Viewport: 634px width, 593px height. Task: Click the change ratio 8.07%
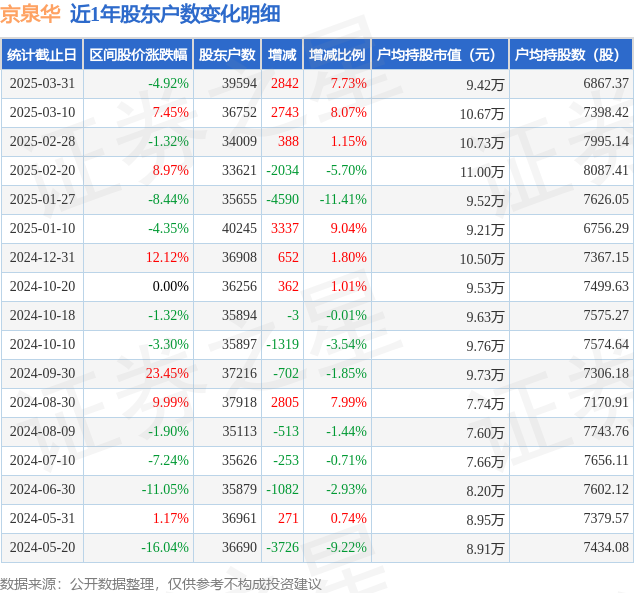pos(349,112)
